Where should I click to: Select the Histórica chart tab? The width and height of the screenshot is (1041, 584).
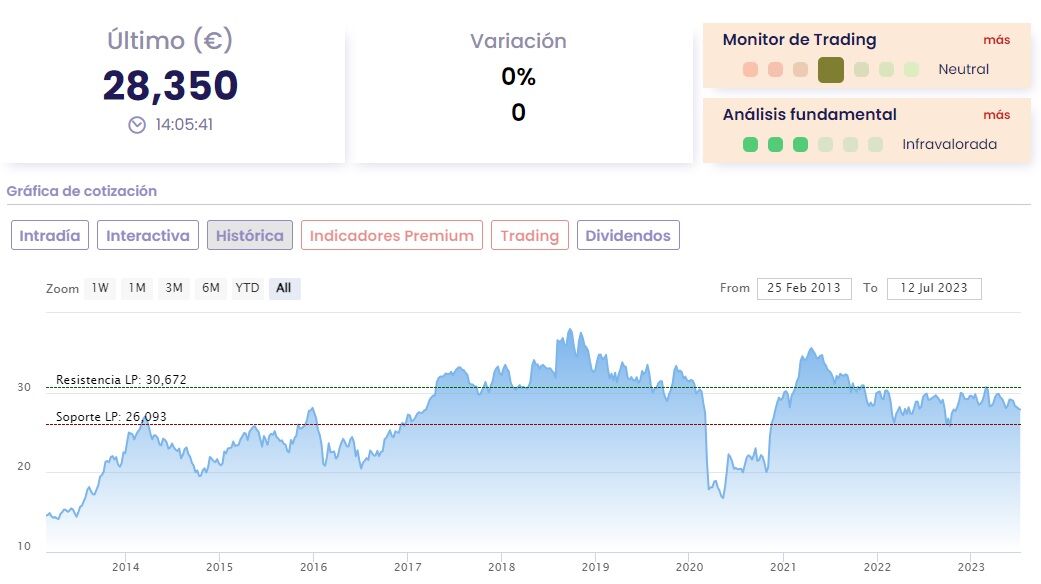coord(250,236)
